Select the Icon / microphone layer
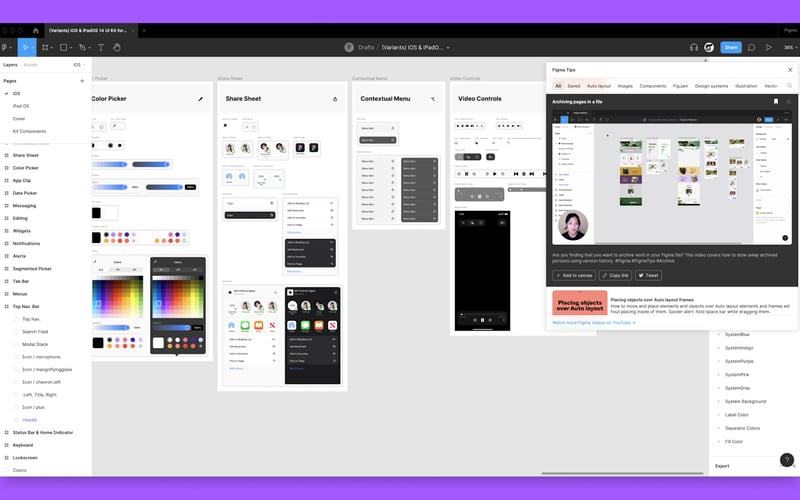 point(41,357)
